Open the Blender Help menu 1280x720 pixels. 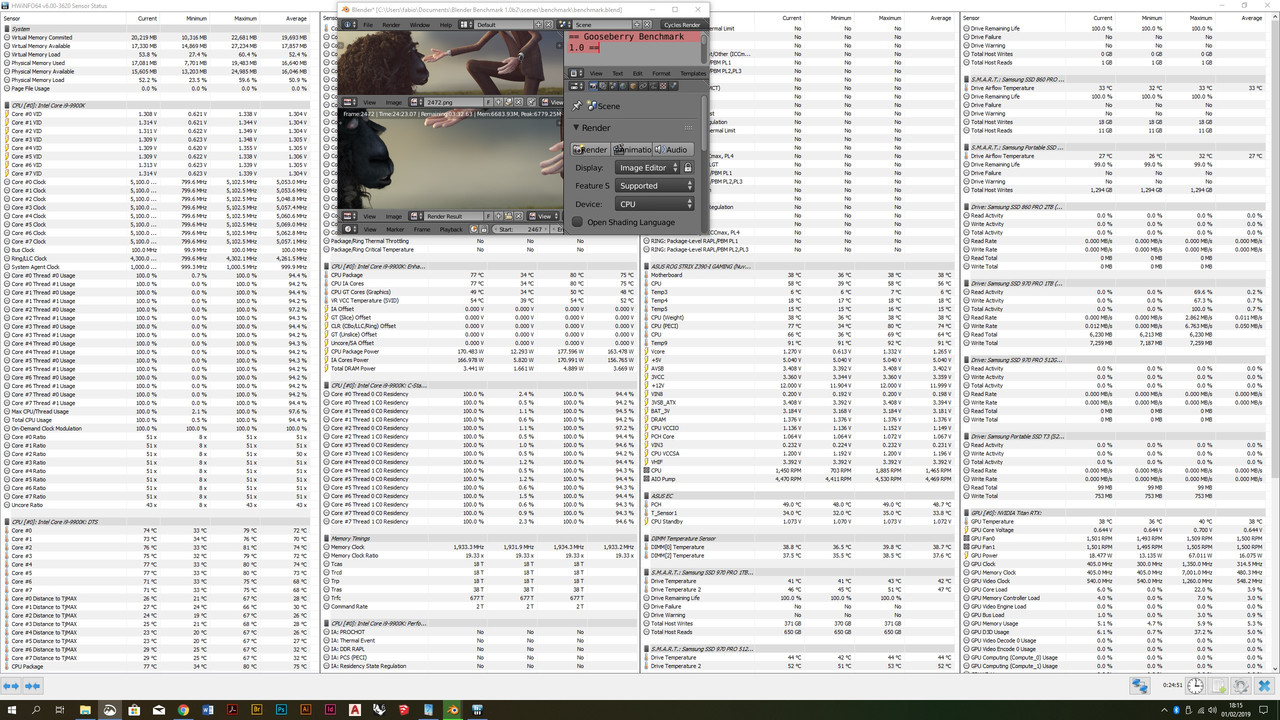tap(446, 25)
